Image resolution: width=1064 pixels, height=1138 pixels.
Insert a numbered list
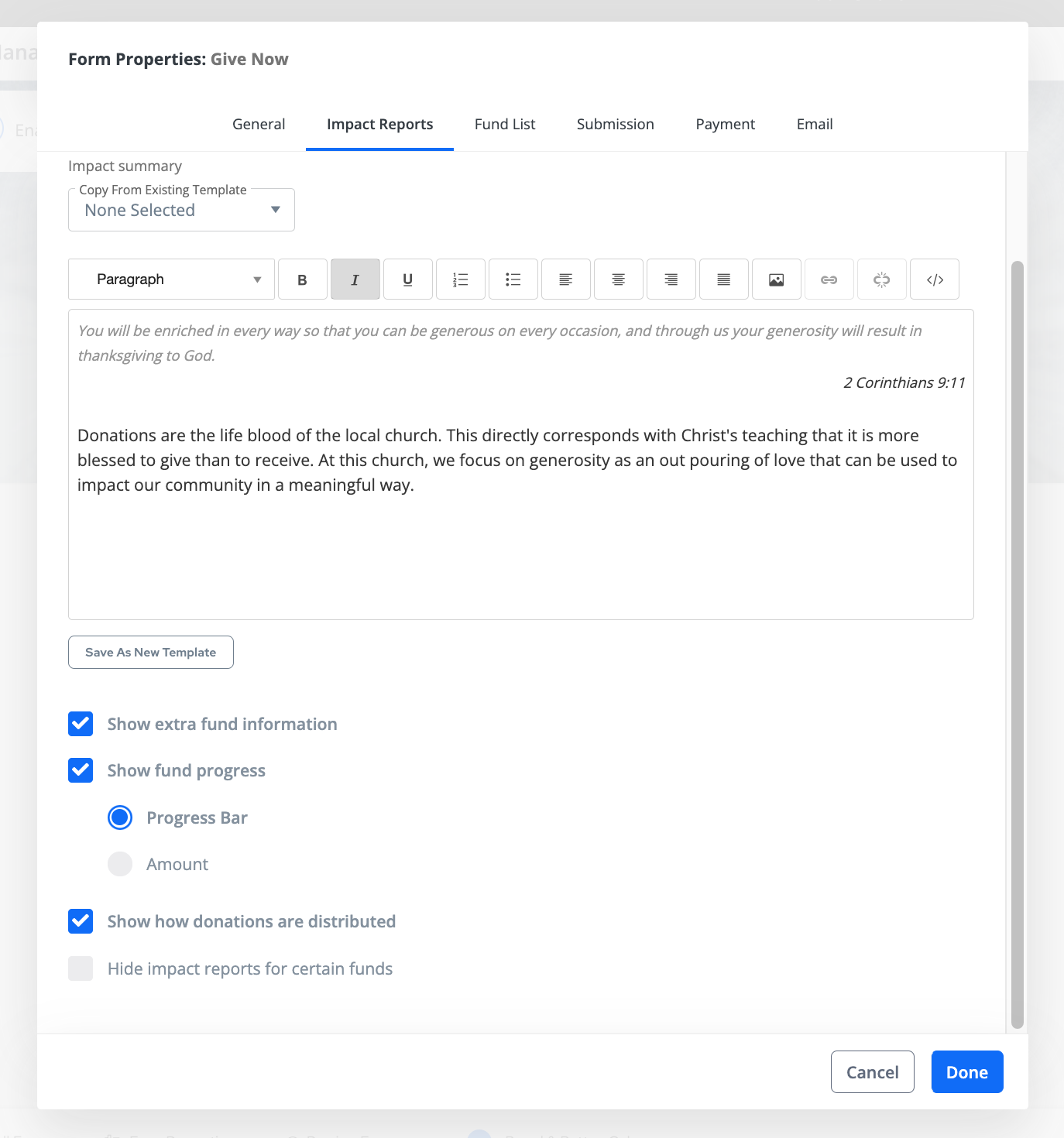click(x=461, y=279)
